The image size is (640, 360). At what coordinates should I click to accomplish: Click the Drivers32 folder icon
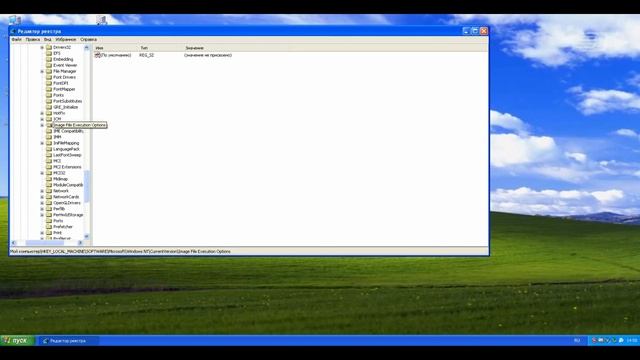click(x=49, y=47)
